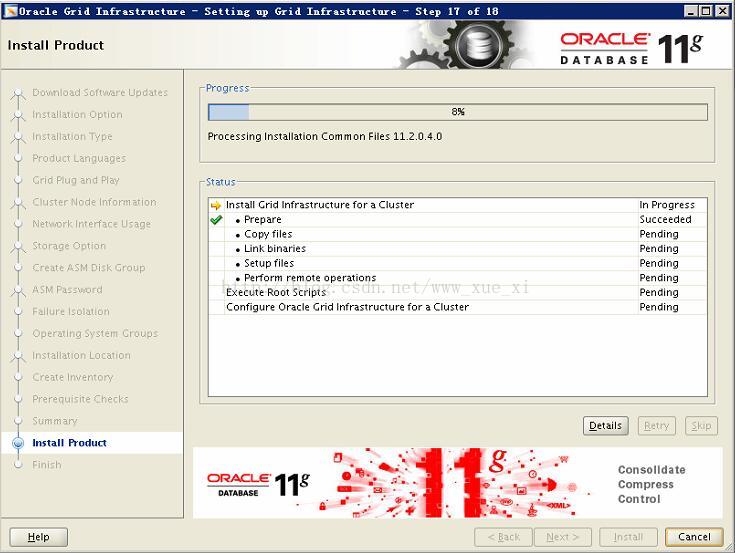Viewport: 735px width, 553px height.
Task: Click the Finish step bullet icon
Action: click(18, 465)
